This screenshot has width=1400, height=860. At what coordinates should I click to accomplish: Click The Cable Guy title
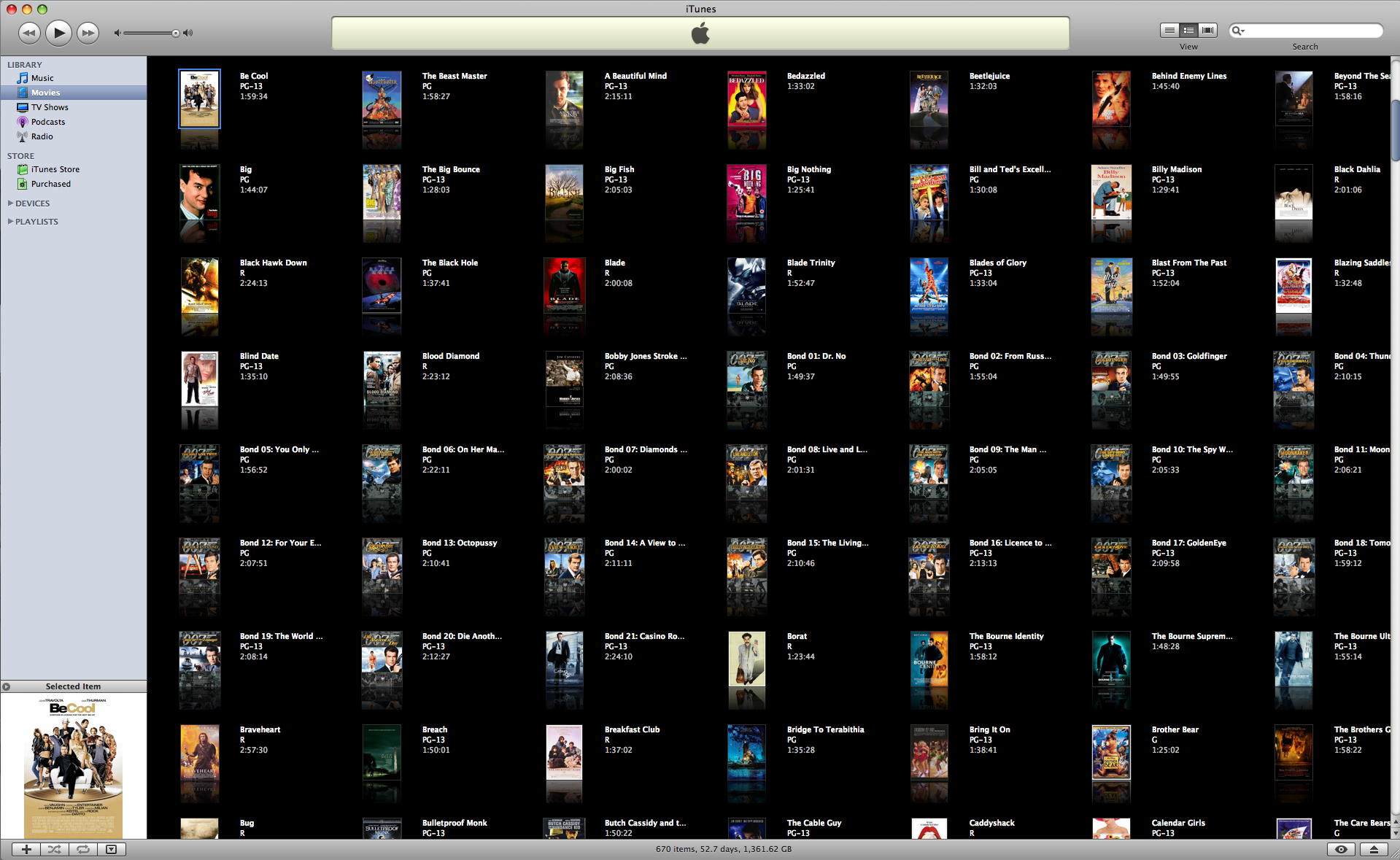[814, 823]
